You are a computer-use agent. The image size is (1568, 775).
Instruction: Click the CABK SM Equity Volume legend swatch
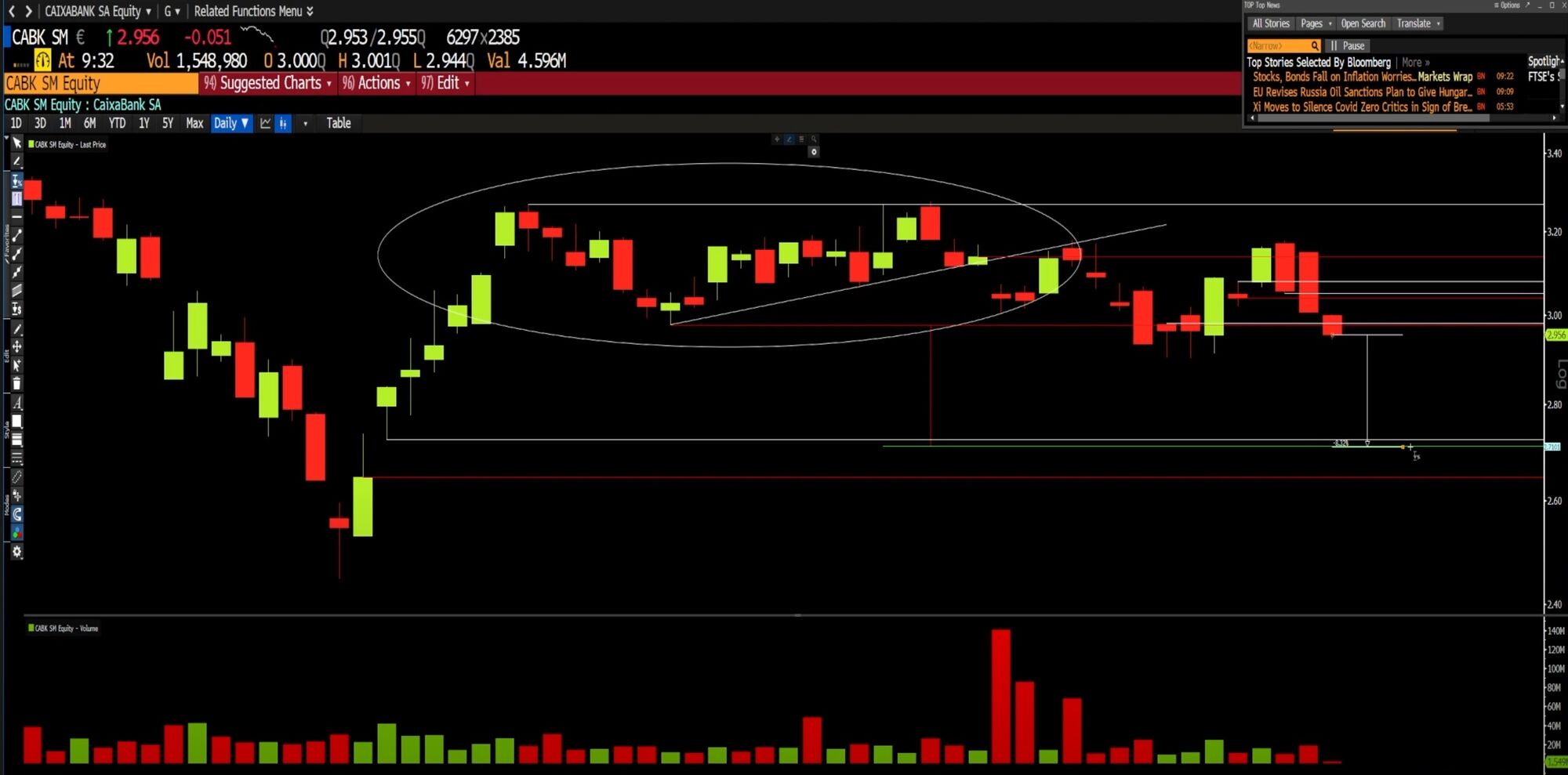(x=31, y=628)
